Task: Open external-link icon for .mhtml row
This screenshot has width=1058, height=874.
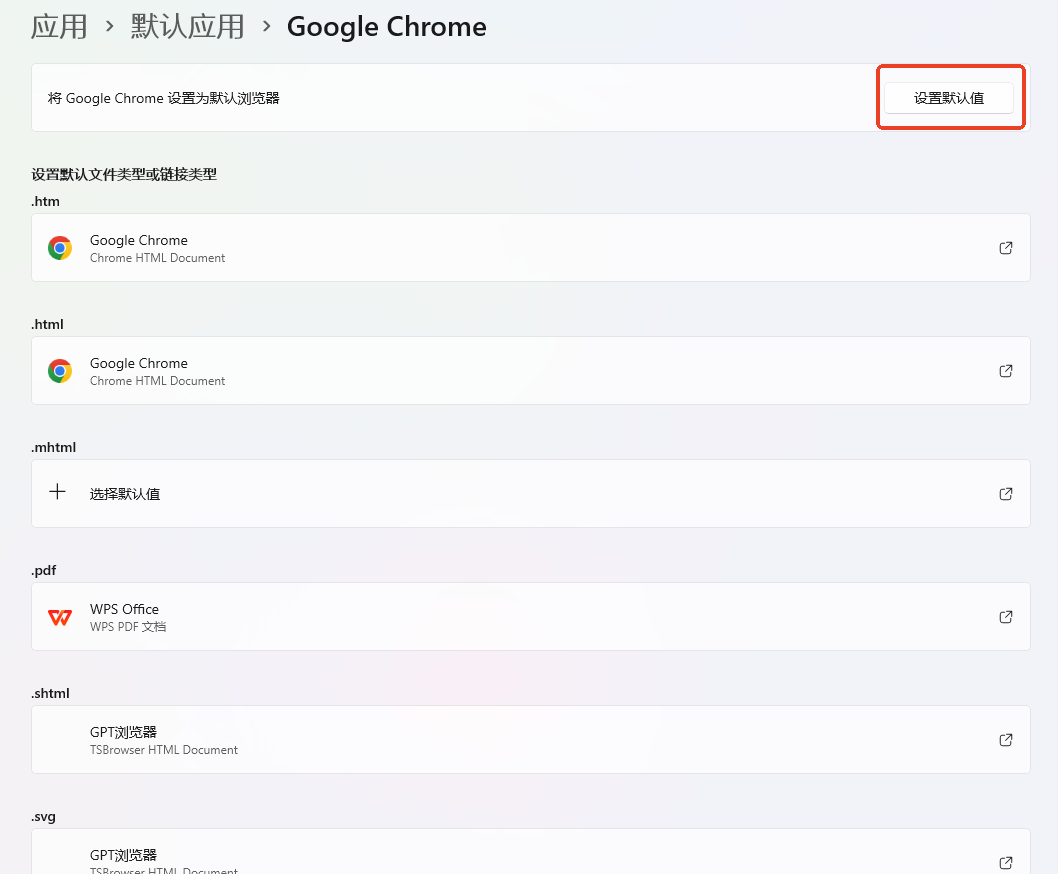Action: coord(1005,493)
